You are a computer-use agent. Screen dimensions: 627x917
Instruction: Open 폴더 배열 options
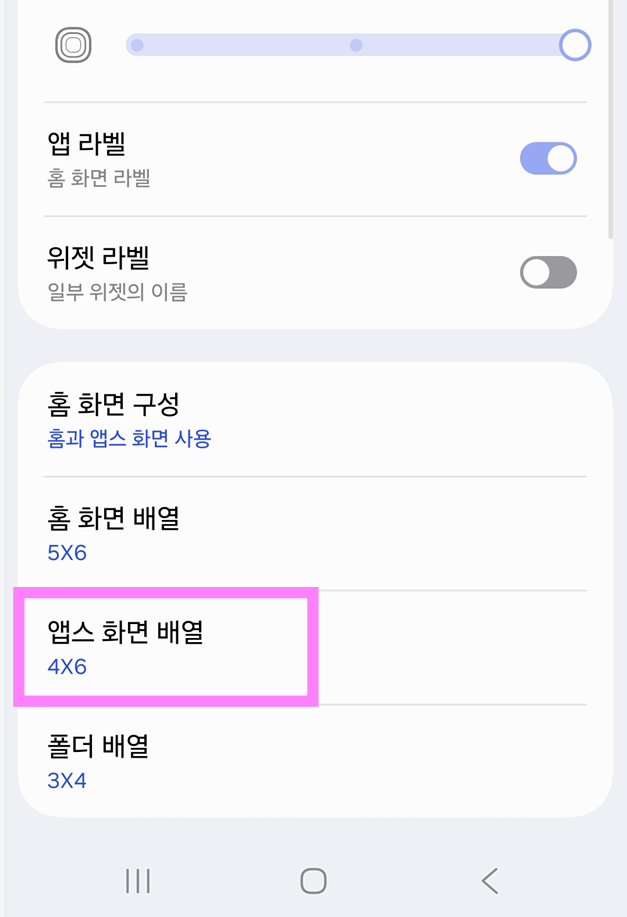pos(313,762)
